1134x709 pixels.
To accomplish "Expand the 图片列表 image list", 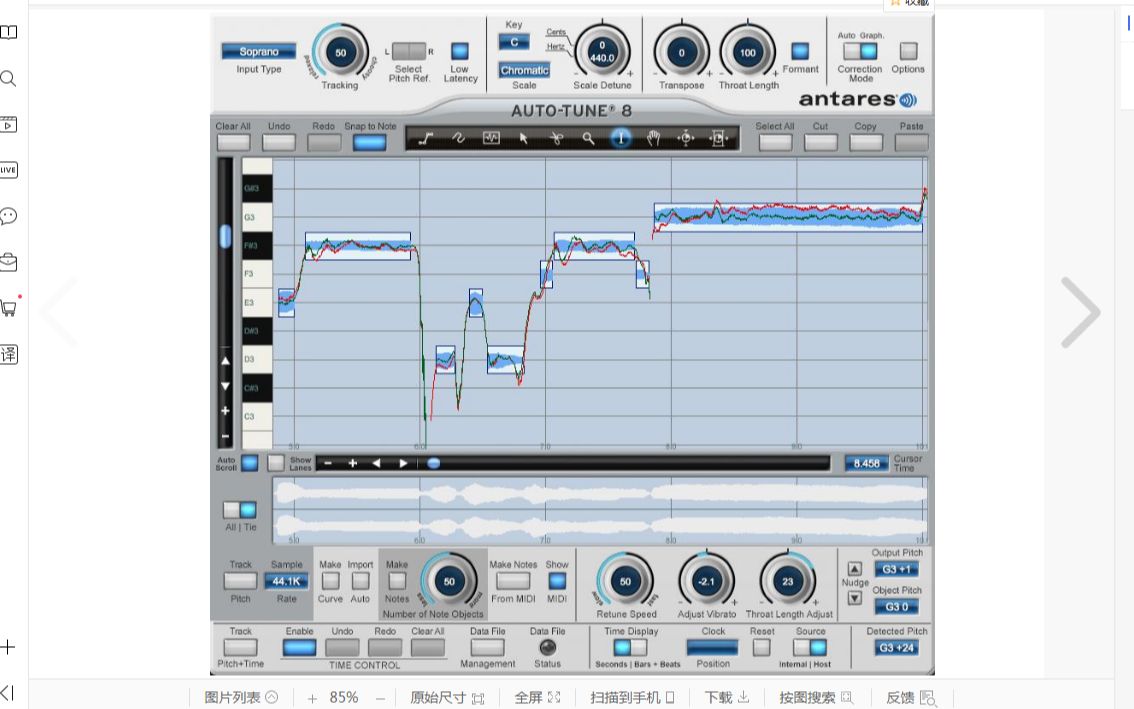I will [x=241, y=697].
